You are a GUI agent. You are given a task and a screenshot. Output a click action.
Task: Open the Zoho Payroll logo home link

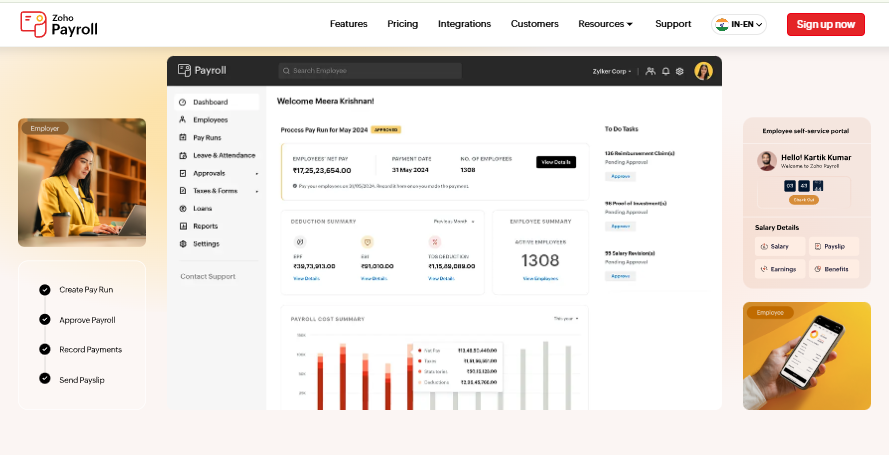[59, 24]
